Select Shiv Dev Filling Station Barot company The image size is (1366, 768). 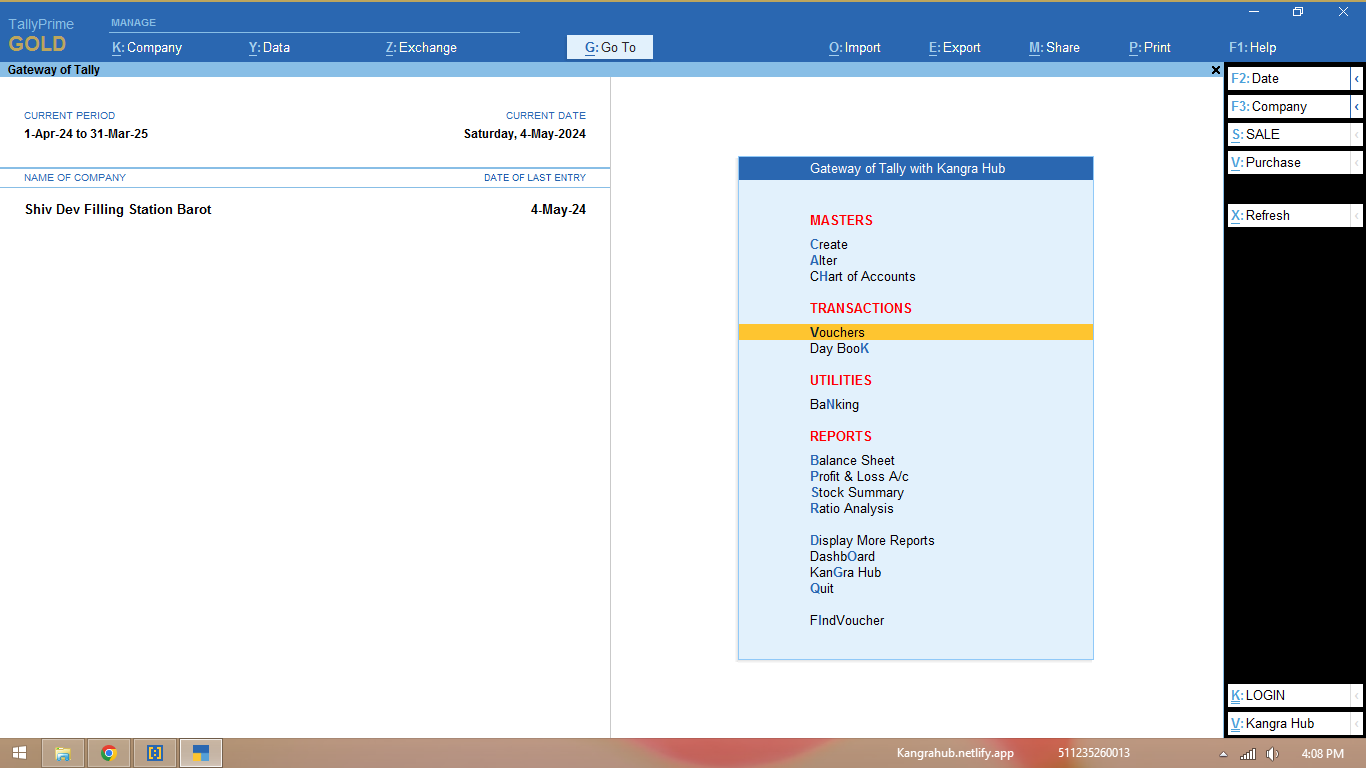click(x=118, y=210)
